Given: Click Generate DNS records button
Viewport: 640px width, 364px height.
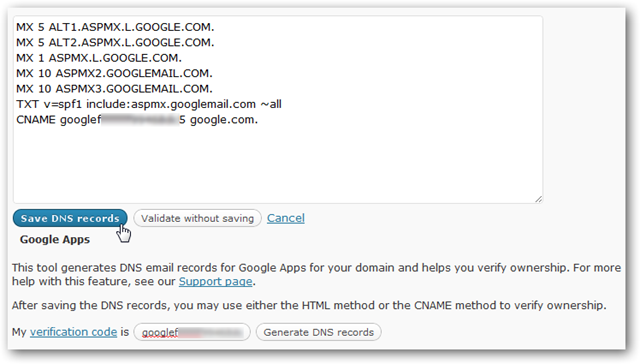Looking at the screenshot, I should click(318, 332).
